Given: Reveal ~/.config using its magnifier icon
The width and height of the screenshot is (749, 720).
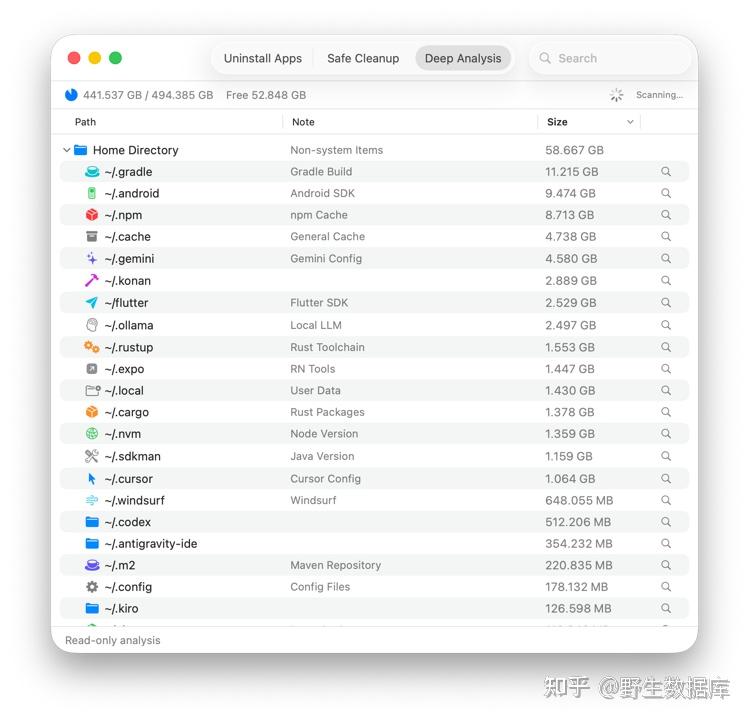Looking at the screenshot, I should [666, 586].
